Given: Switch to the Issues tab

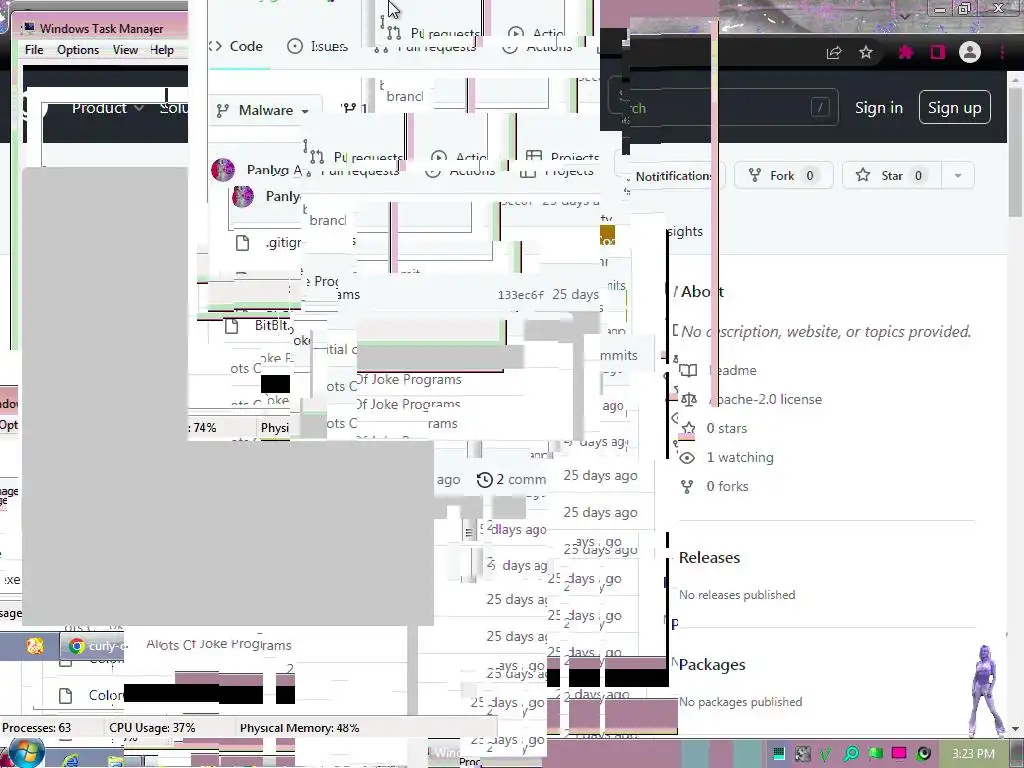Looking at the screenshot, I should coord(318,46).
